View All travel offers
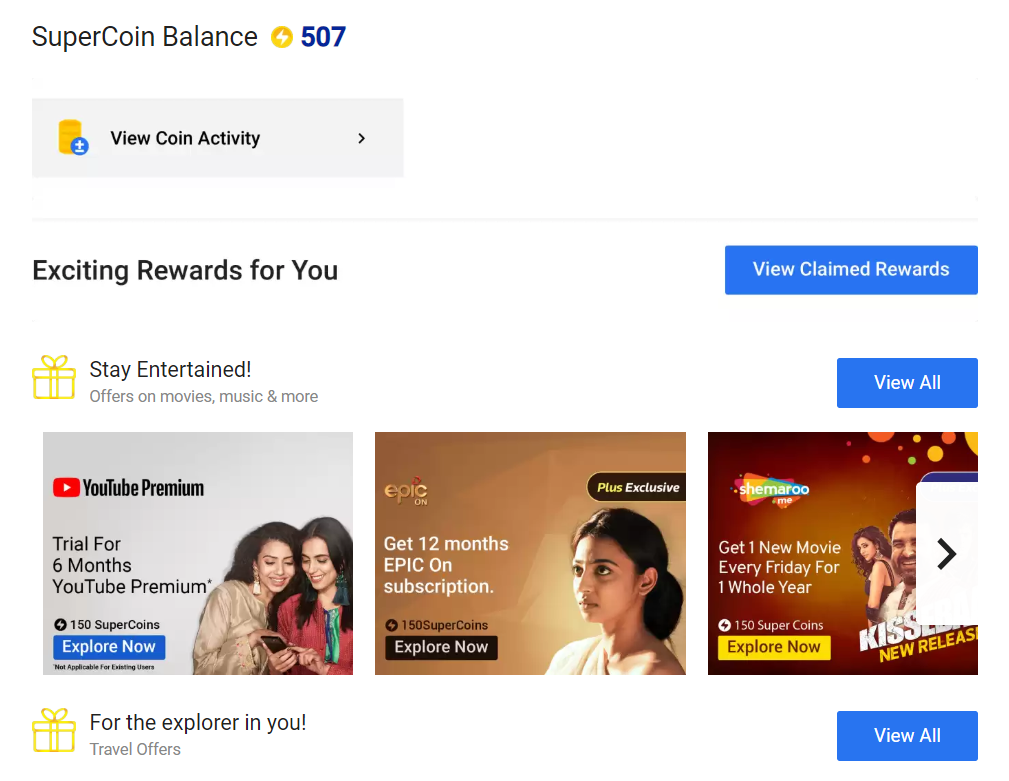Screen dimensions: 1009x781 pyautogui.click(x=907, y=736)
